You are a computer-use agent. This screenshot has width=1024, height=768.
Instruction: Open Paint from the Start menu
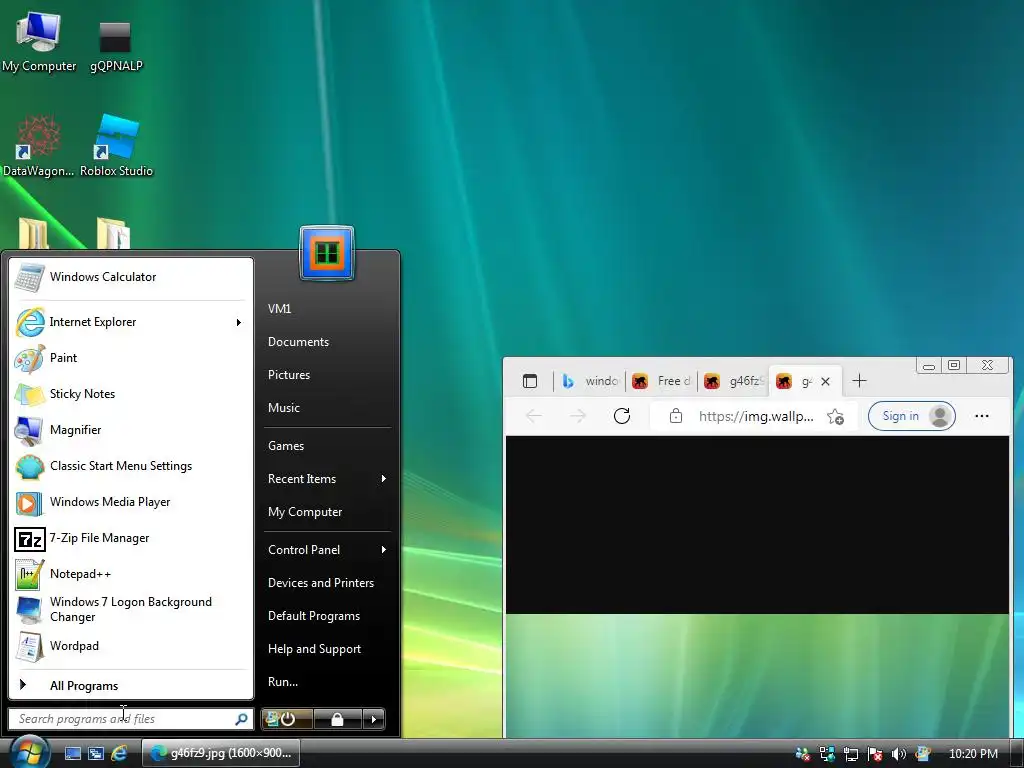pos(131,358)
